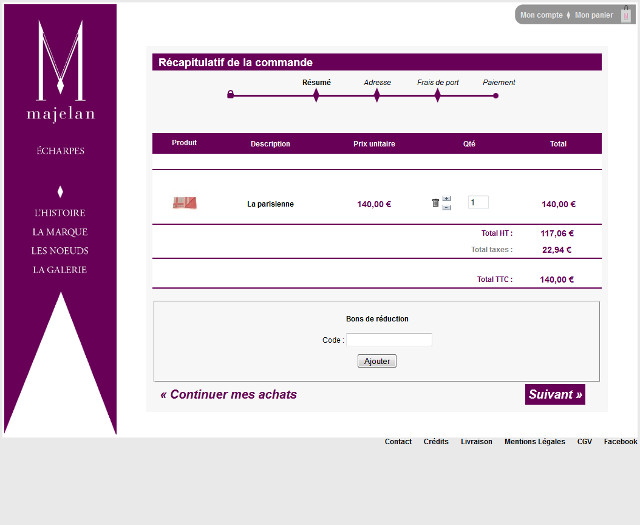This screenshot has width=640, height=525.
Task: Click the trash icon to remove La parisienne
Action: click(435, 203)
